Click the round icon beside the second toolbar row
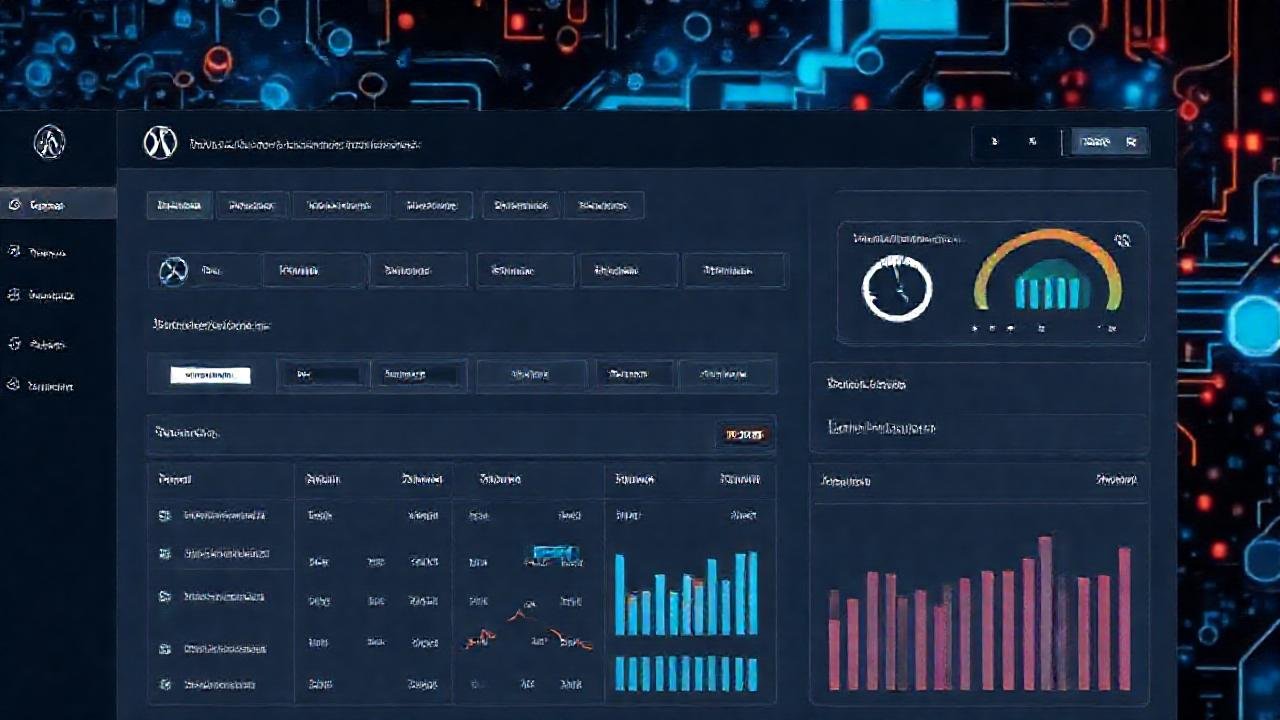Screen dimensions: 1280x720 [x=172, y=270]
